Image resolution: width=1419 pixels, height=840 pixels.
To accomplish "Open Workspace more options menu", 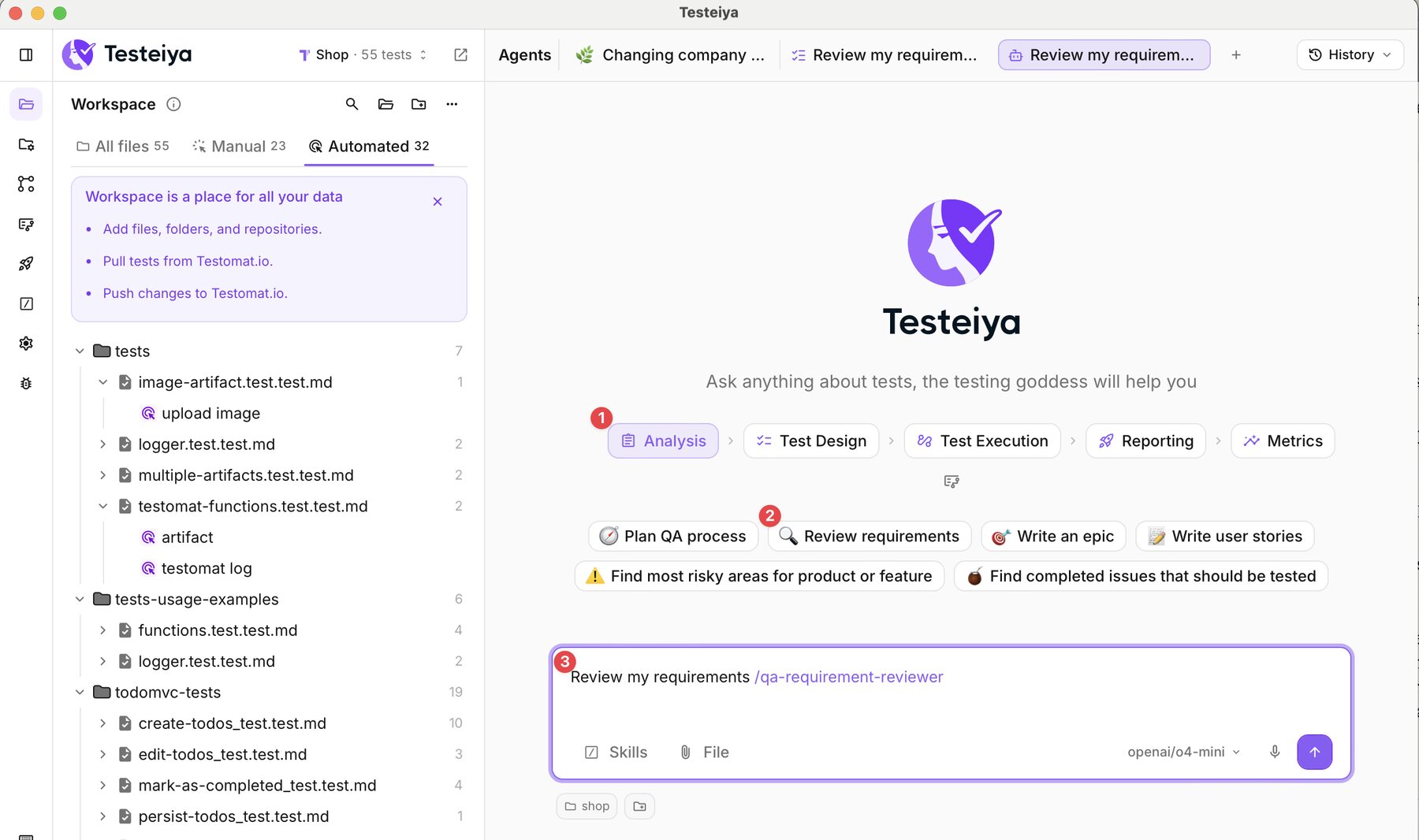I will coord(452,104).
